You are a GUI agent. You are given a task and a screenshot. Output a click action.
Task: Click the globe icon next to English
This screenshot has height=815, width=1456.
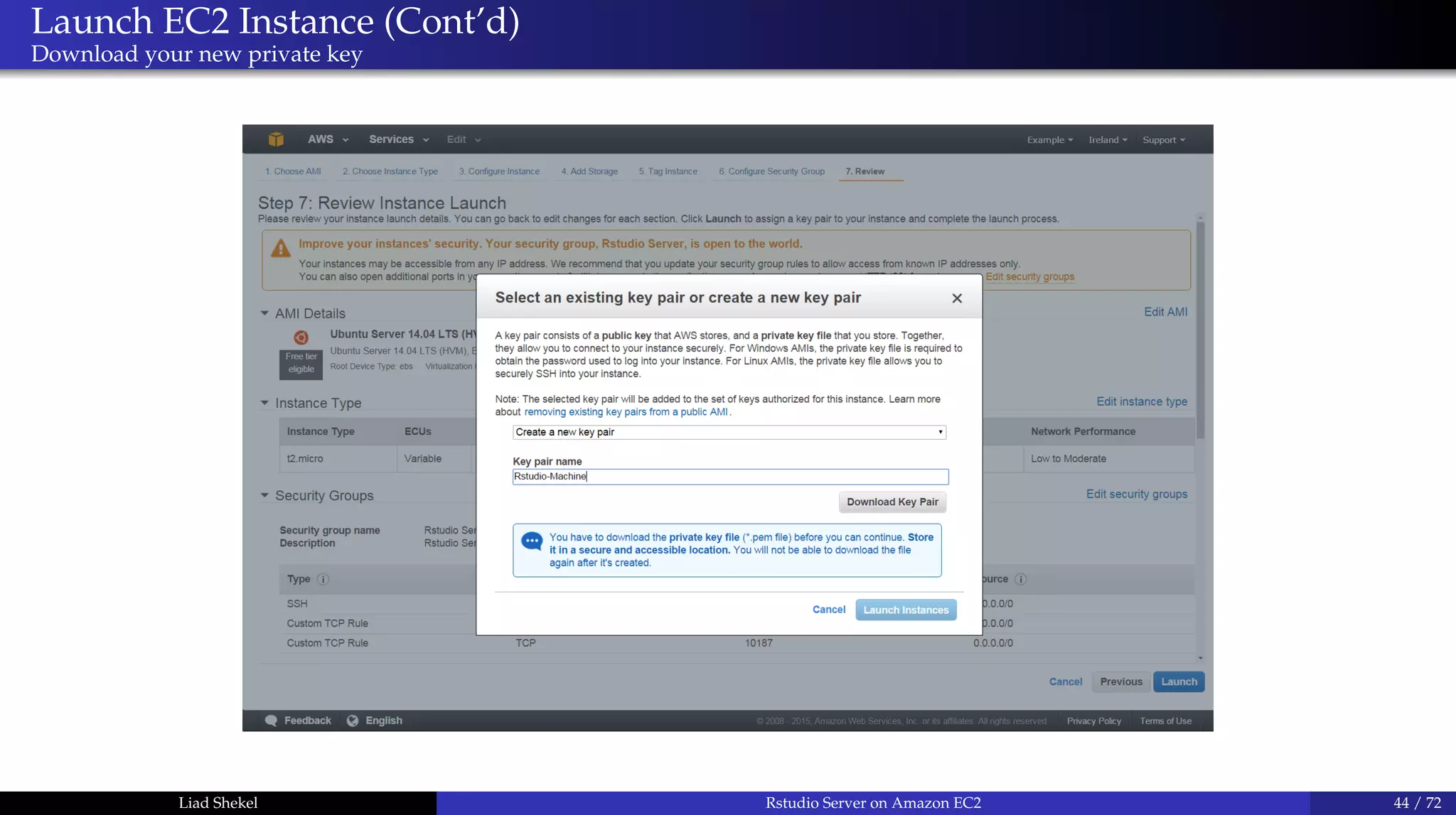[x=353, y=720]
